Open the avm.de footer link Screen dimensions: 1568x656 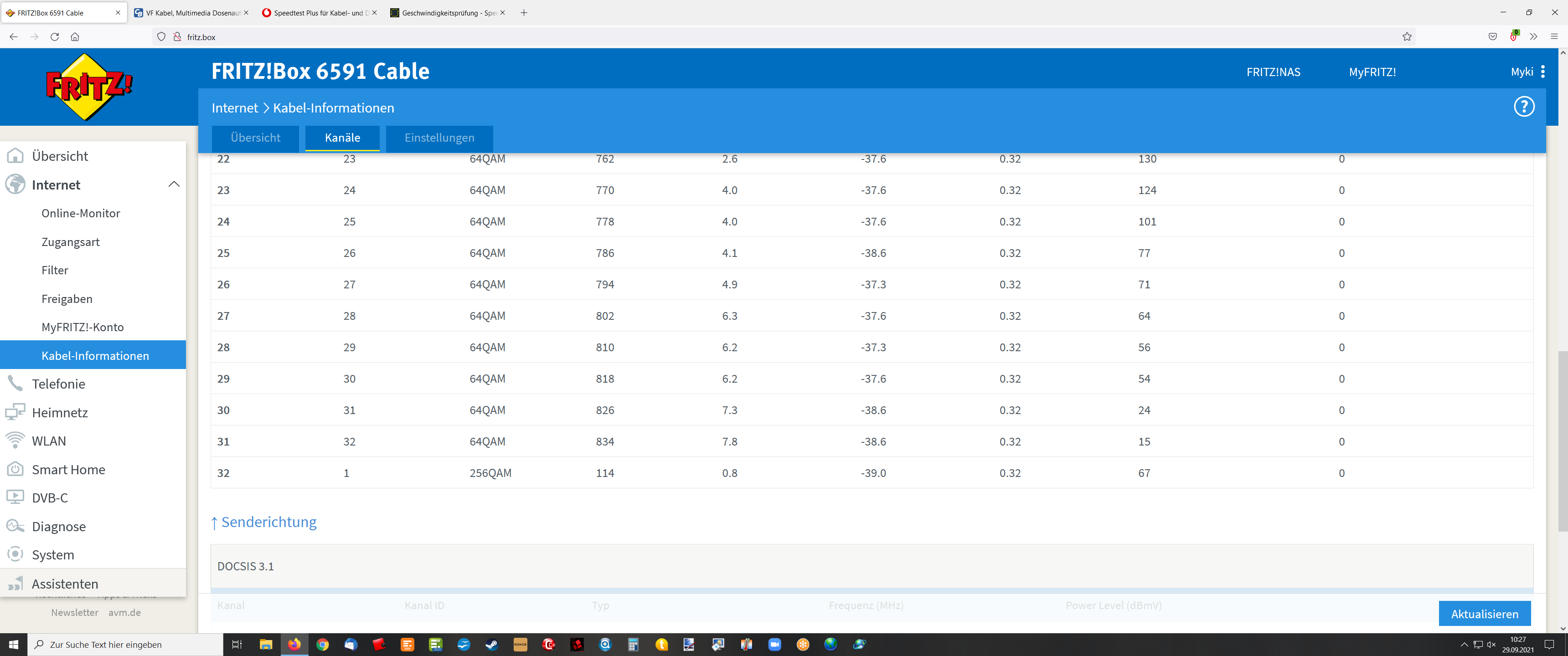pos(124,612)
